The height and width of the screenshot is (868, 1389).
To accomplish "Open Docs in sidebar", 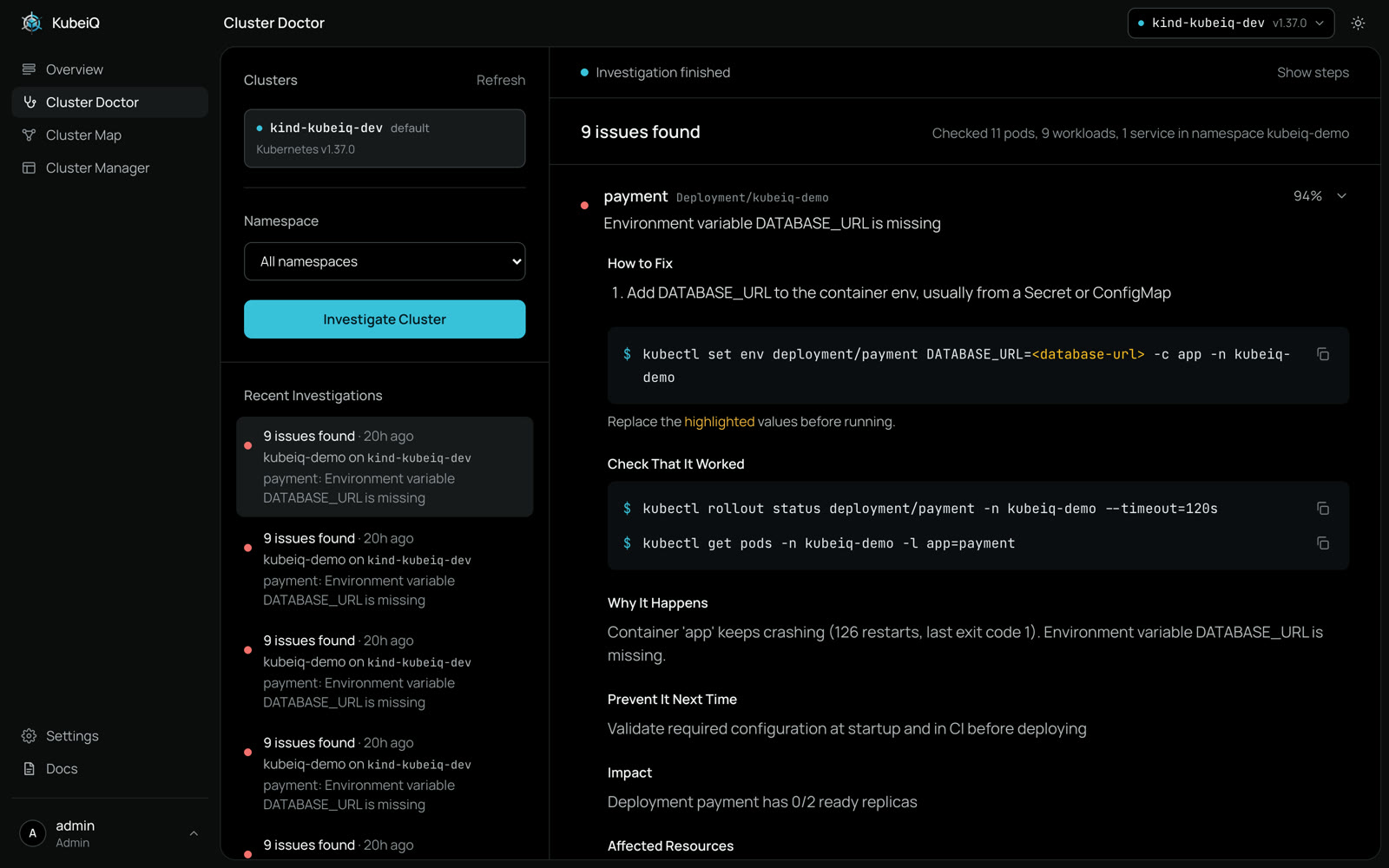I will coord(109,769).
